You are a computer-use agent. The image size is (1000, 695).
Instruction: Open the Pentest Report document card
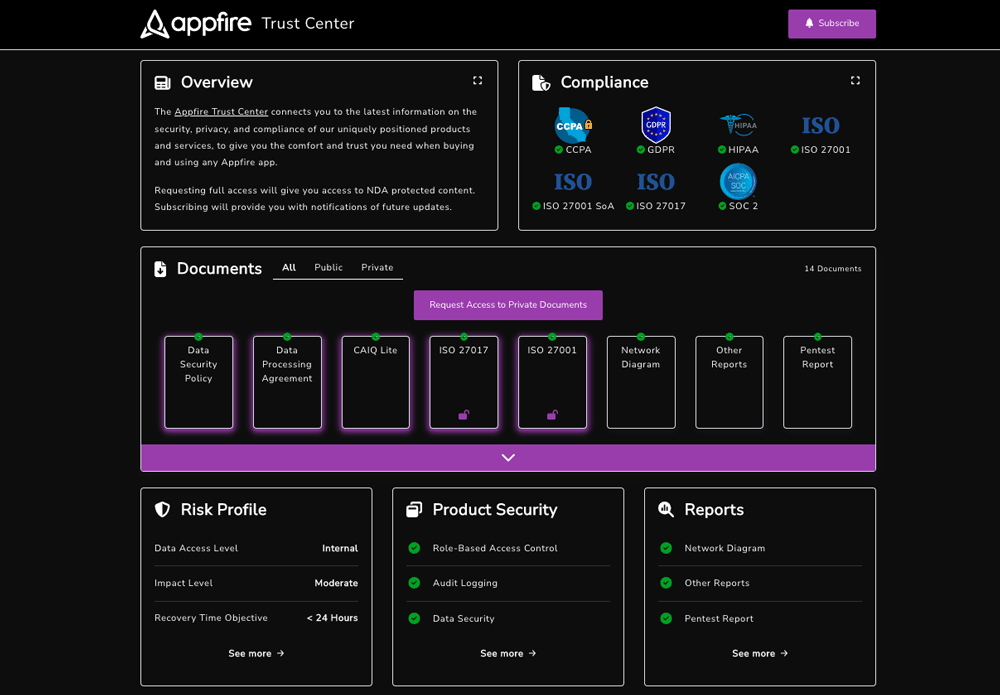818,383
